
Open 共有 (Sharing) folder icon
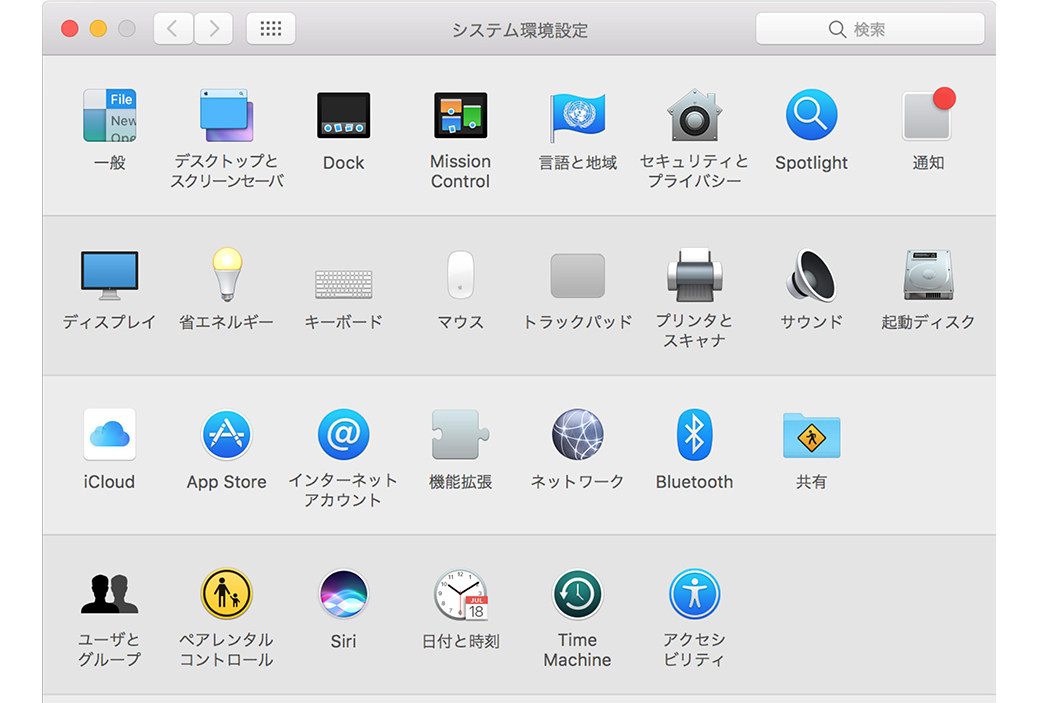point(812,436)
